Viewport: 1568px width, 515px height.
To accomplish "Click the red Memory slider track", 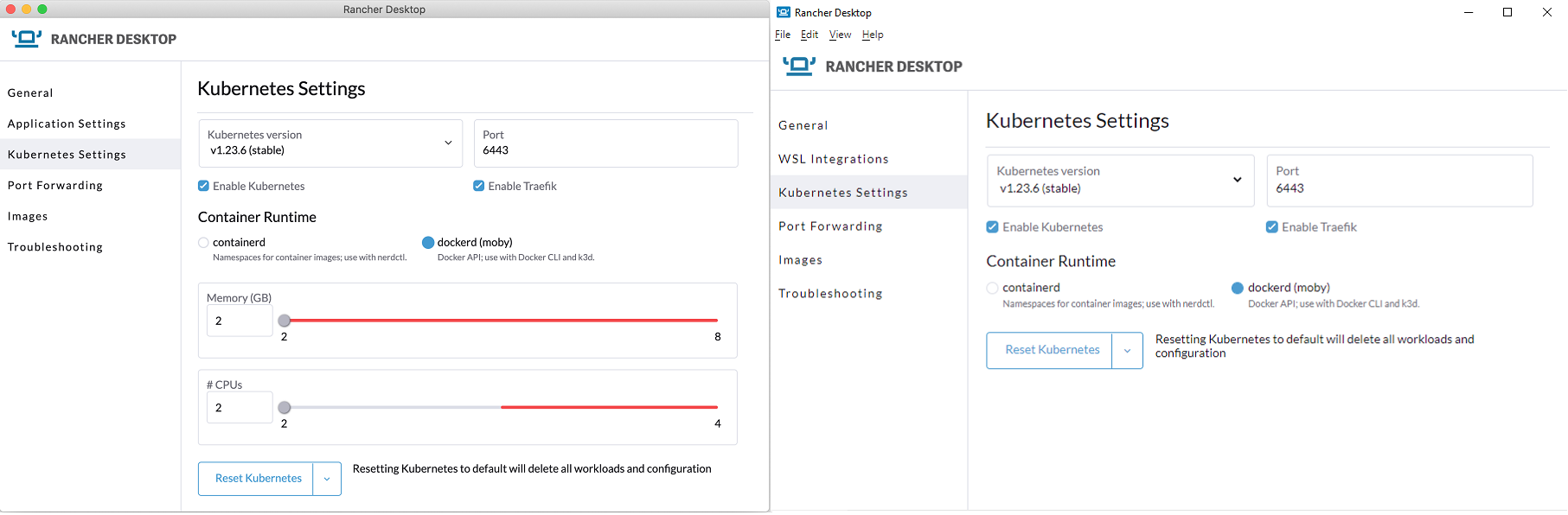I will point(503,321).
